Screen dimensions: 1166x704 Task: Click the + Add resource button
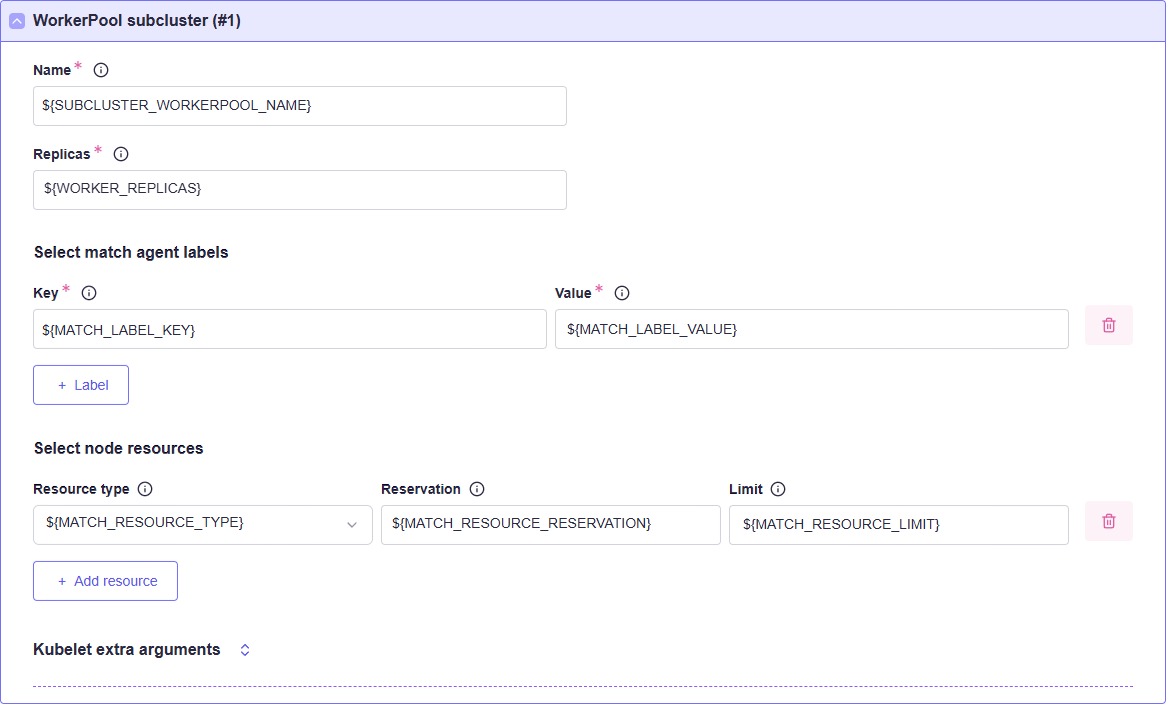105,581
